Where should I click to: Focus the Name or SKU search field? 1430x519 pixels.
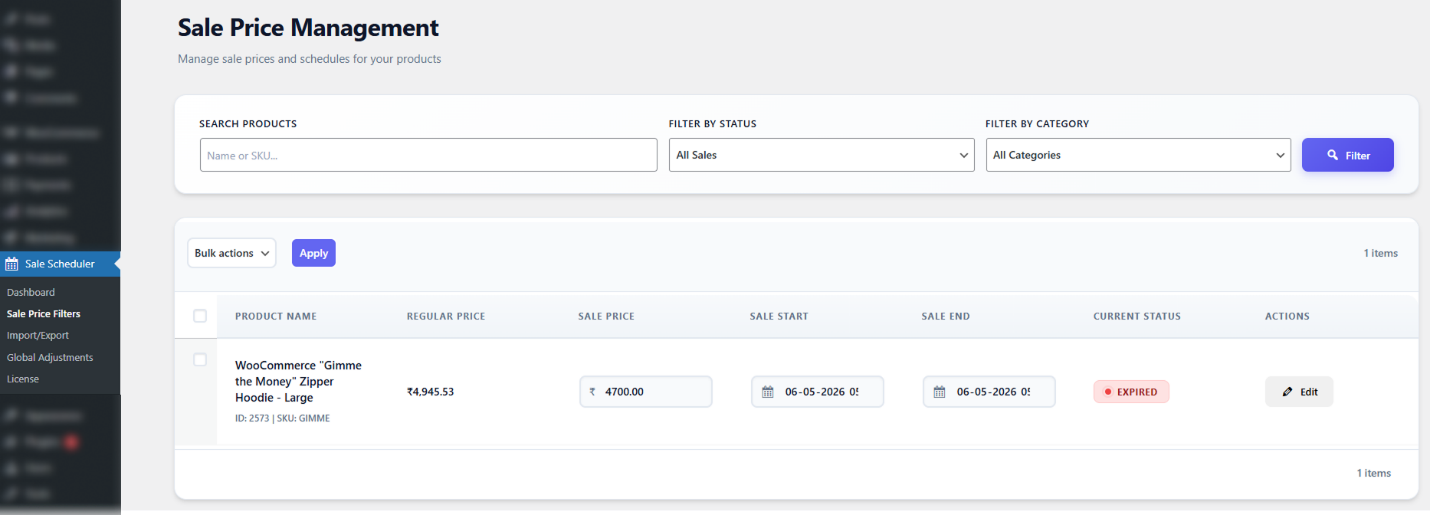coord(428,155)
